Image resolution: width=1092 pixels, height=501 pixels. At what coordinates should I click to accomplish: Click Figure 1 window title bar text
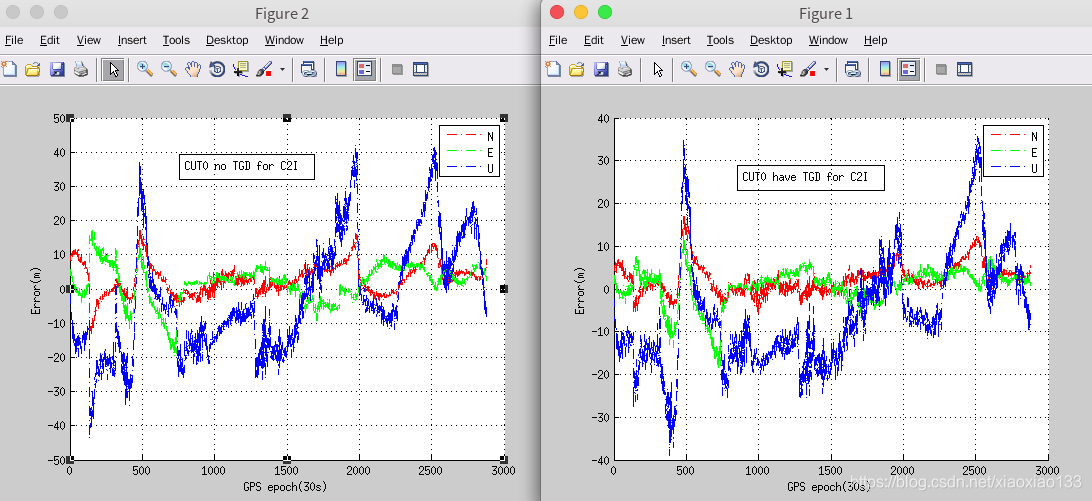point(825,13)
